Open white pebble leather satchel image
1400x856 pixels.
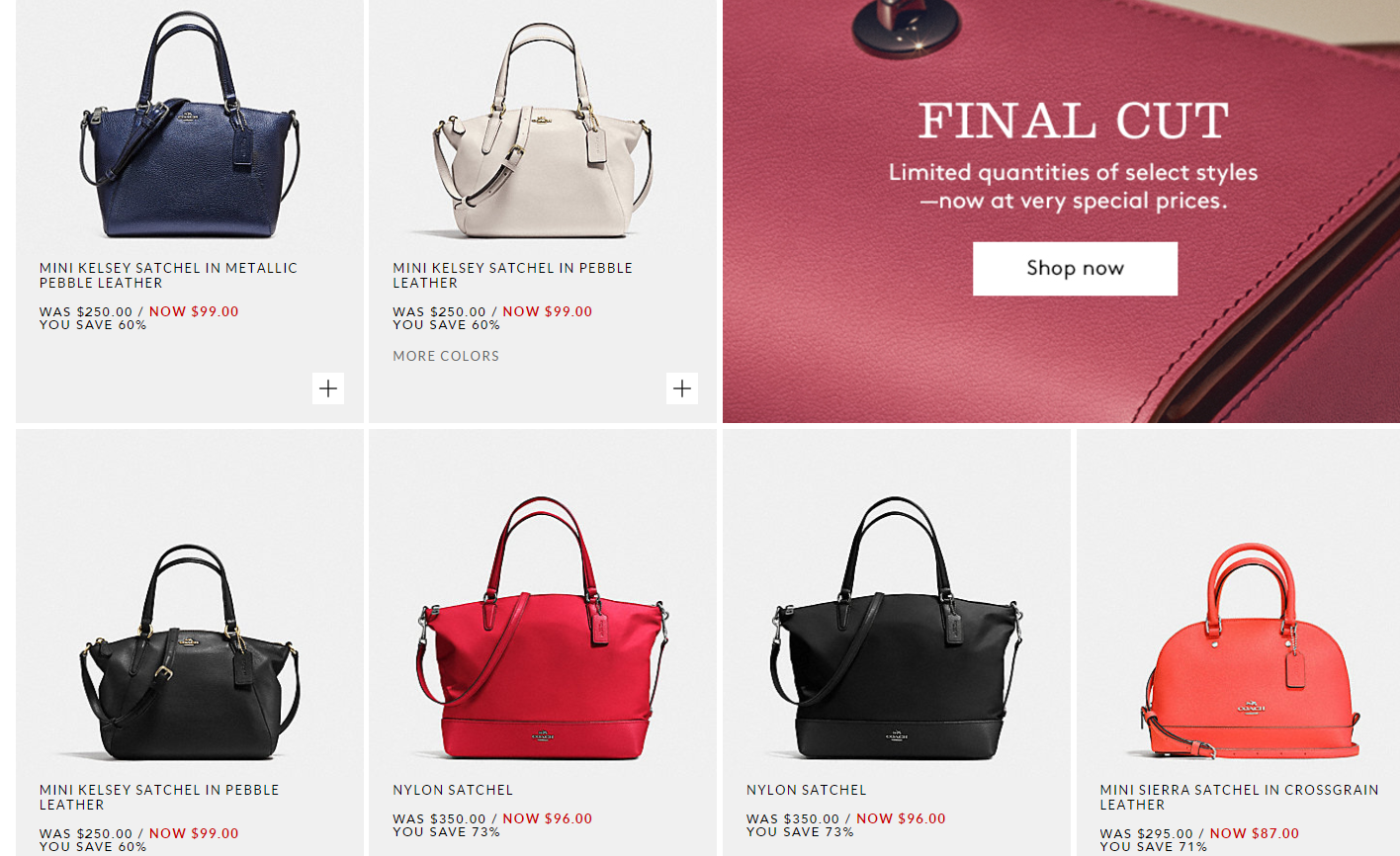(543, 131)
